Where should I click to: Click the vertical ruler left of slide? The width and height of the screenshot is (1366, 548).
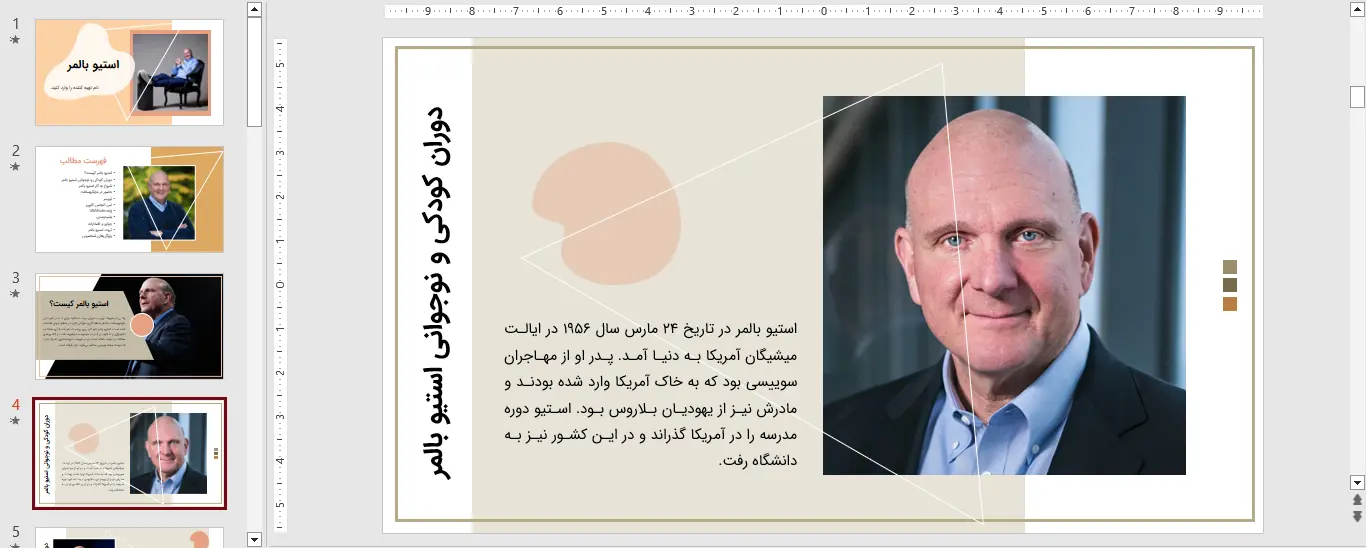point(280,286)
